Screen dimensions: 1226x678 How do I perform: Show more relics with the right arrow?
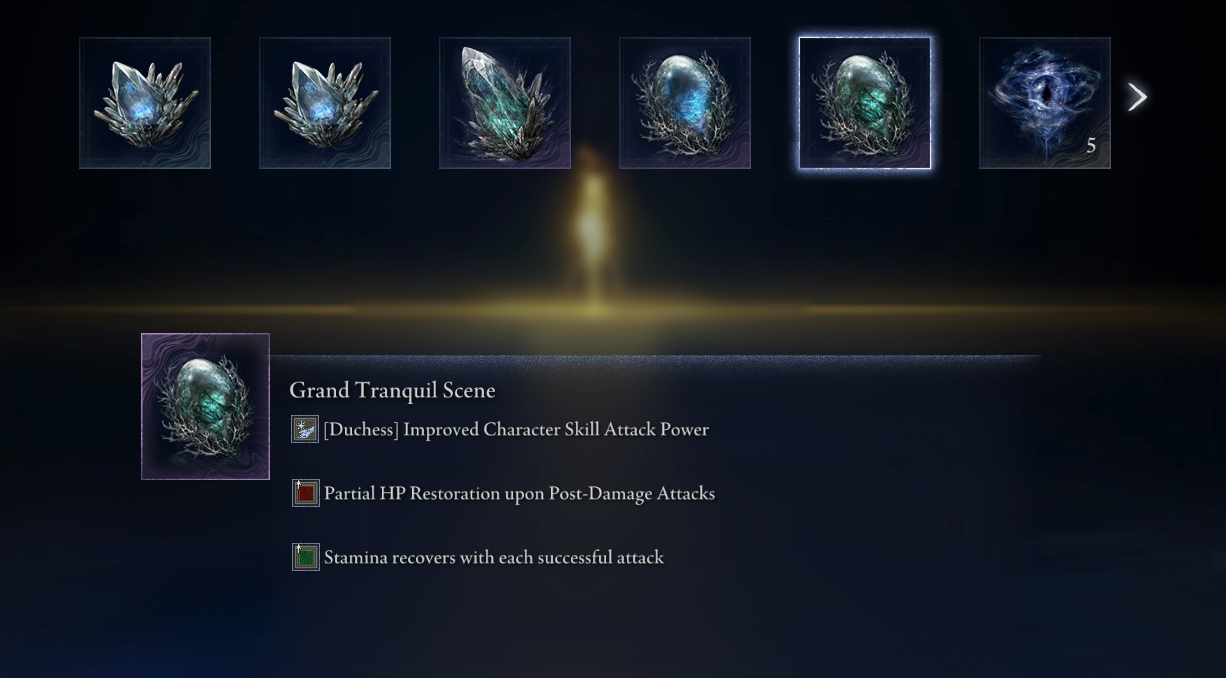pyautogui.click(x=1137, y=97)
